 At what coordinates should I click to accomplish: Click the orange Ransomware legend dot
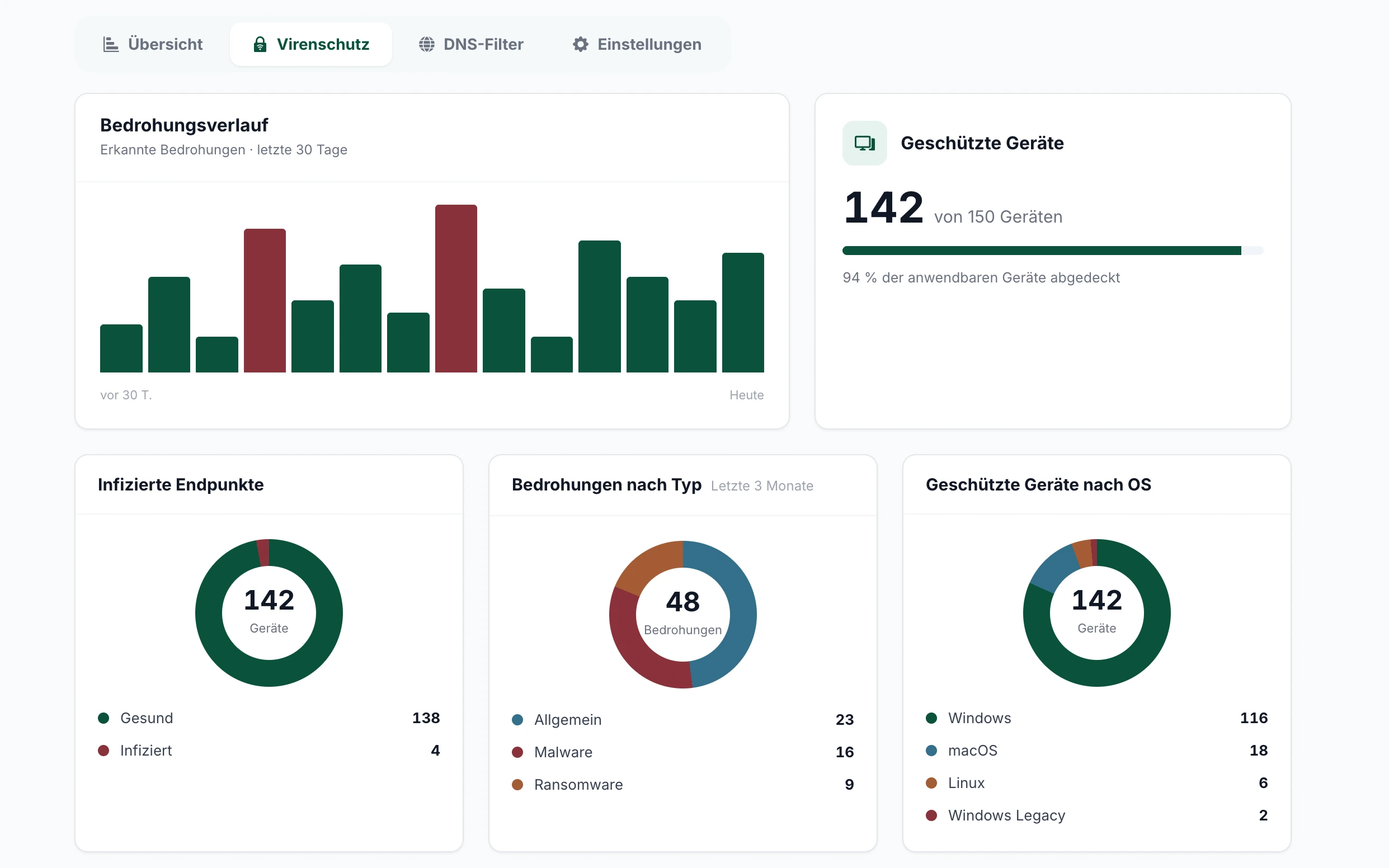(x=517, y=785)
